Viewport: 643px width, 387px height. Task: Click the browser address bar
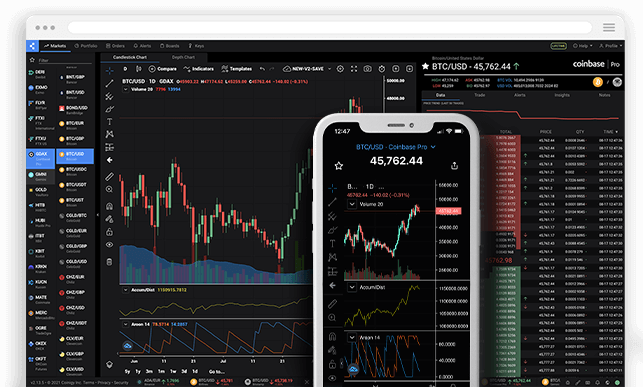click(x=330, y=27)
